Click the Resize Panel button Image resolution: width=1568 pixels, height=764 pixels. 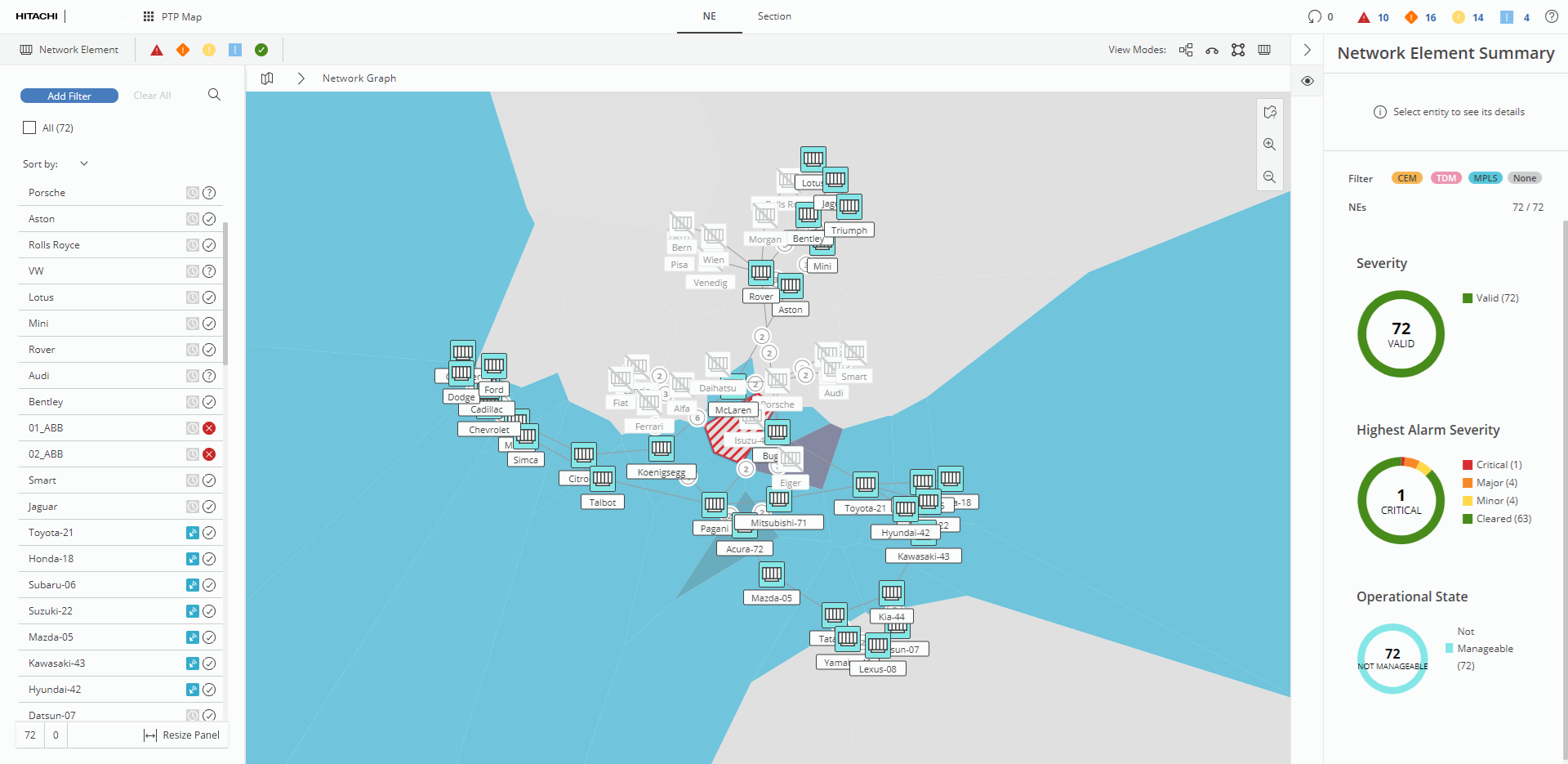[x=181, y=735]
